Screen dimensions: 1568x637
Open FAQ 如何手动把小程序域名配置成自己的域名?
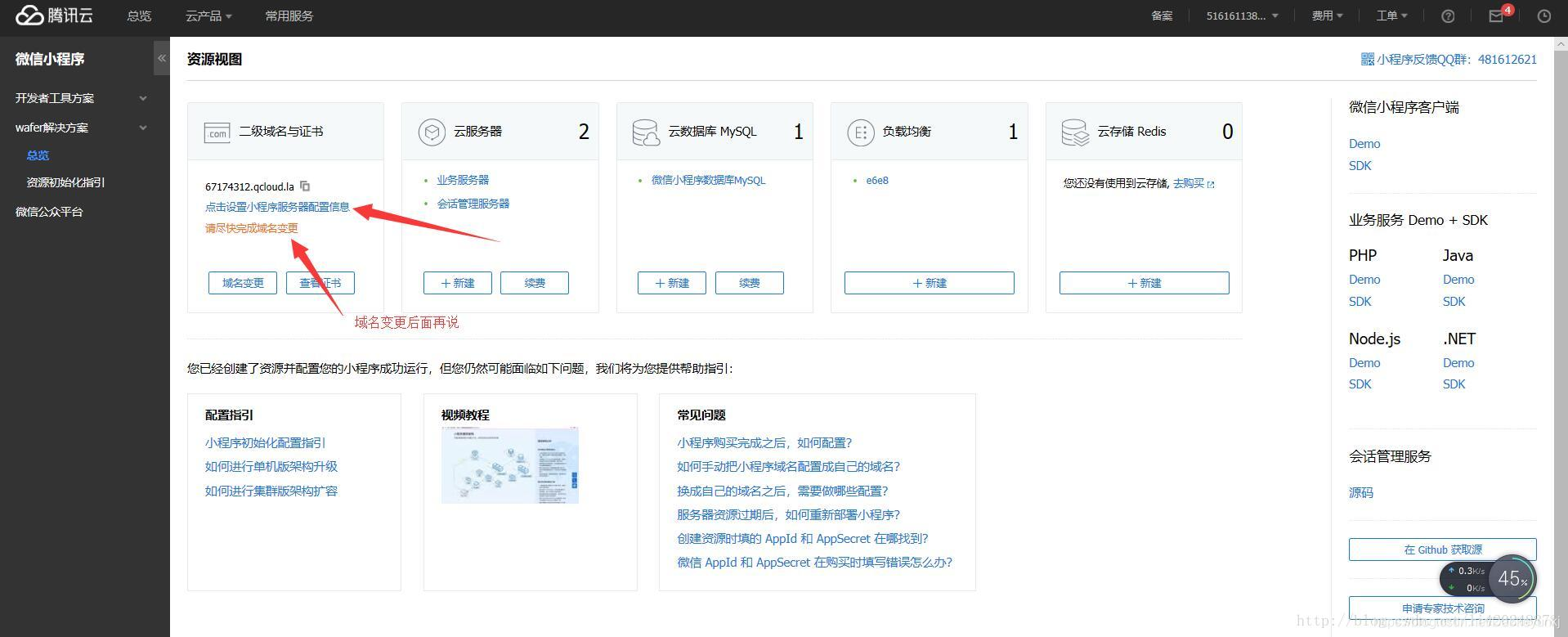click(x=788, y=467)
